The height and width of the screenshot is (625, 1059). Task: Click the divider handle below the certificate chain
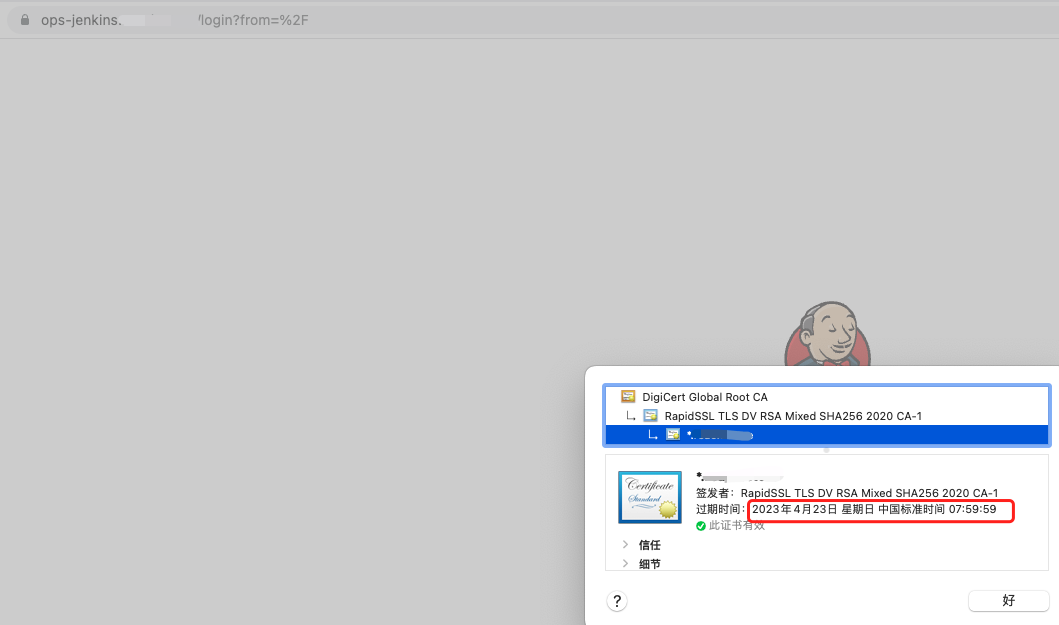click(826, 450)
